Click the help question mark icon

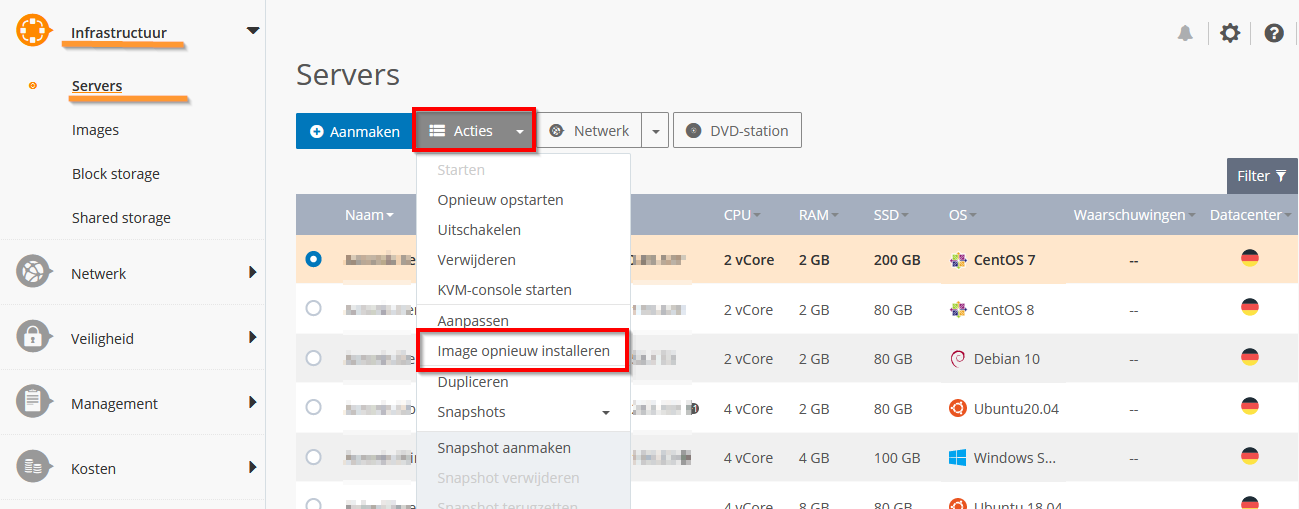[1274, 33]
